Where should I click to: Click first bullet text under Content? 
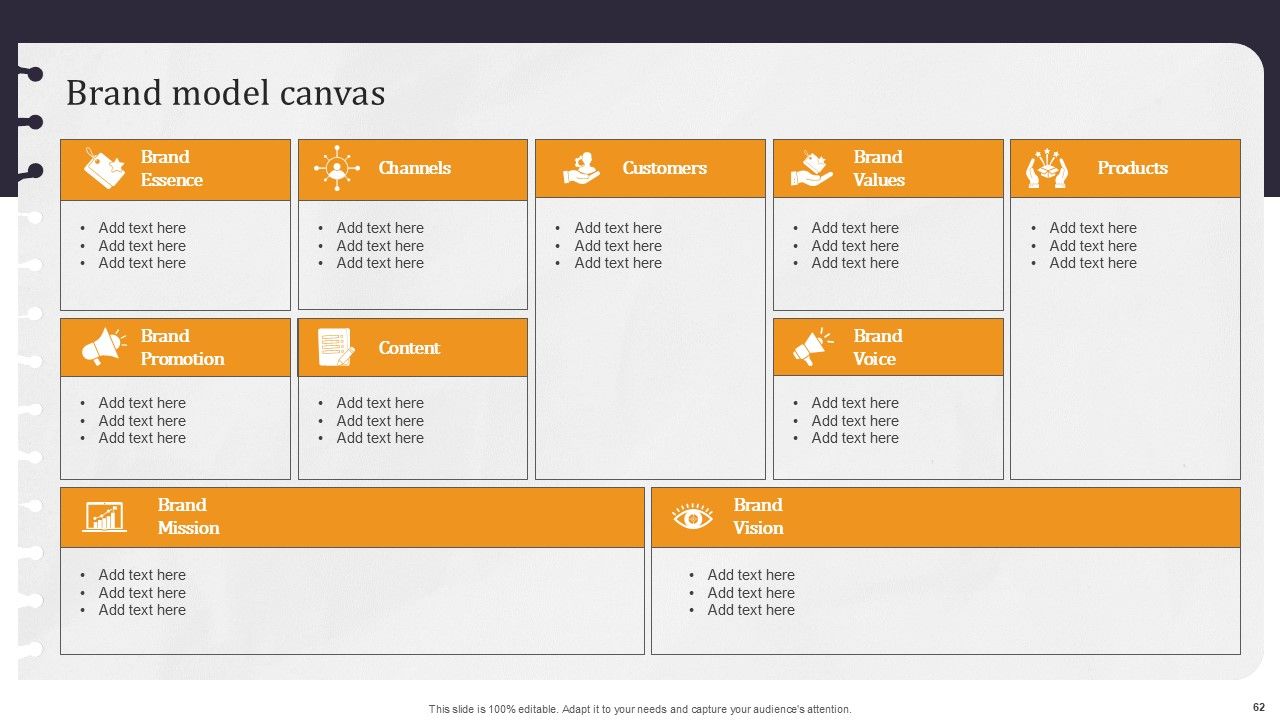point(380,403)
